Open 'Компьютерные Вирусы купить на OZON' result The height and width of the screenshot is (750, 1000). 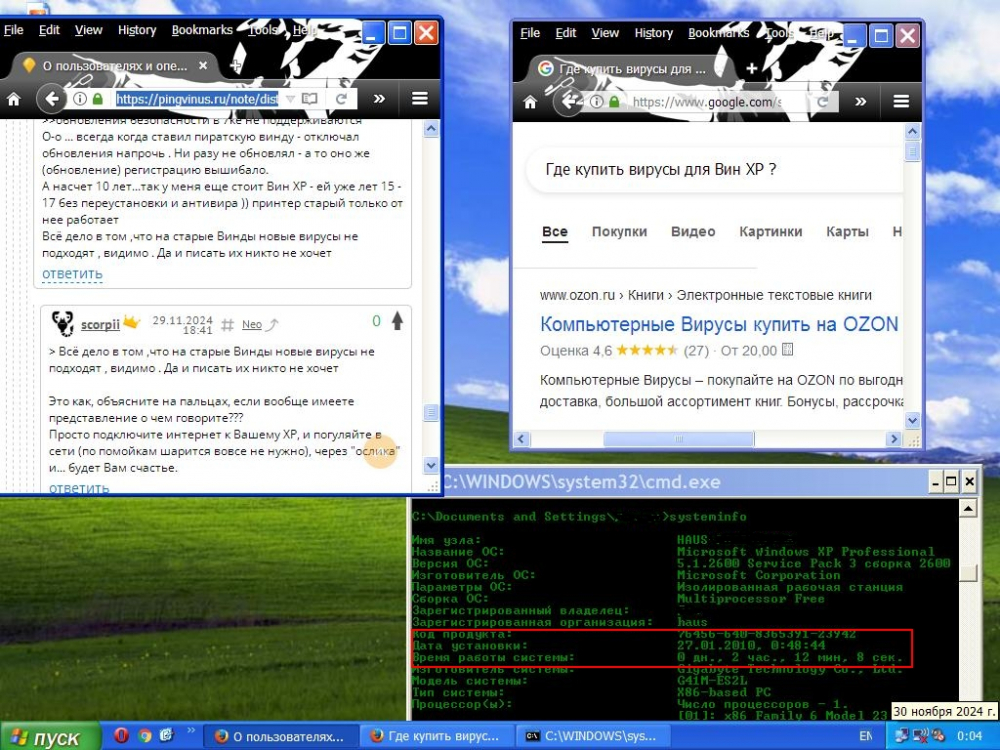(719, 325)
